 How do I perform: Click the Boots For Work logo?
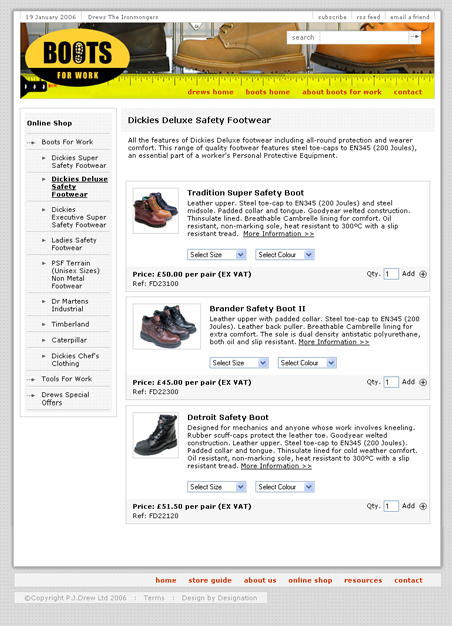click(x=77, y=58)
